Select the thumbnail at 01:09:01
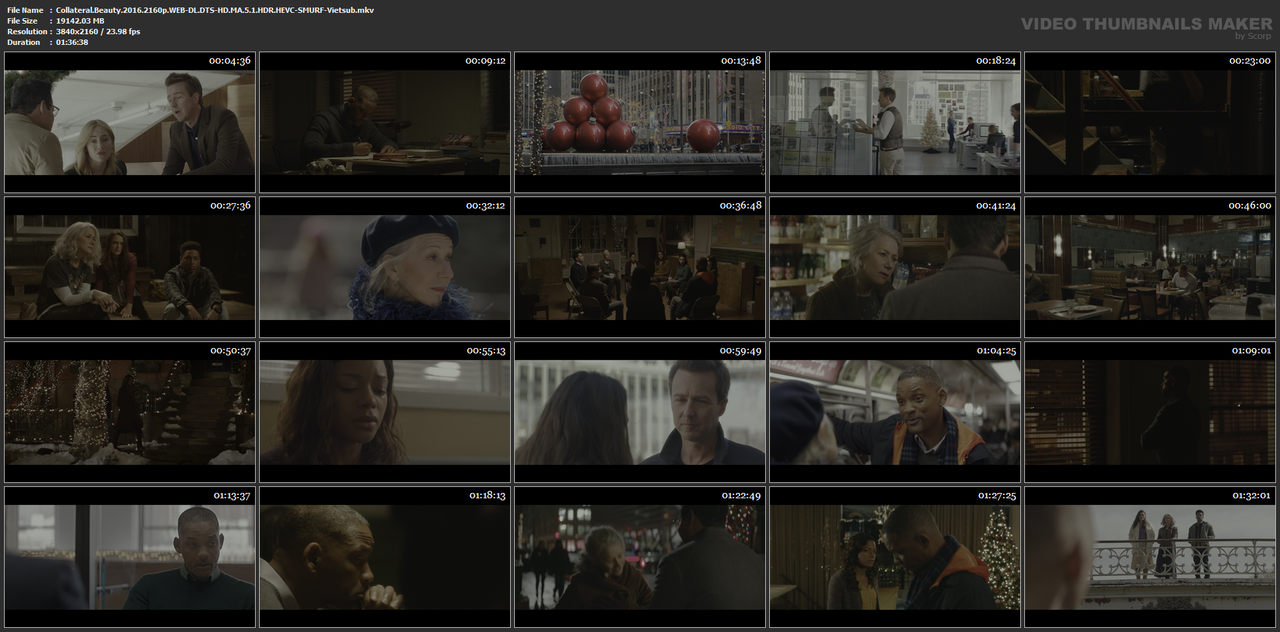Image resolution: width=1280 pixels, height=632 pixels. click(1151, 412)
